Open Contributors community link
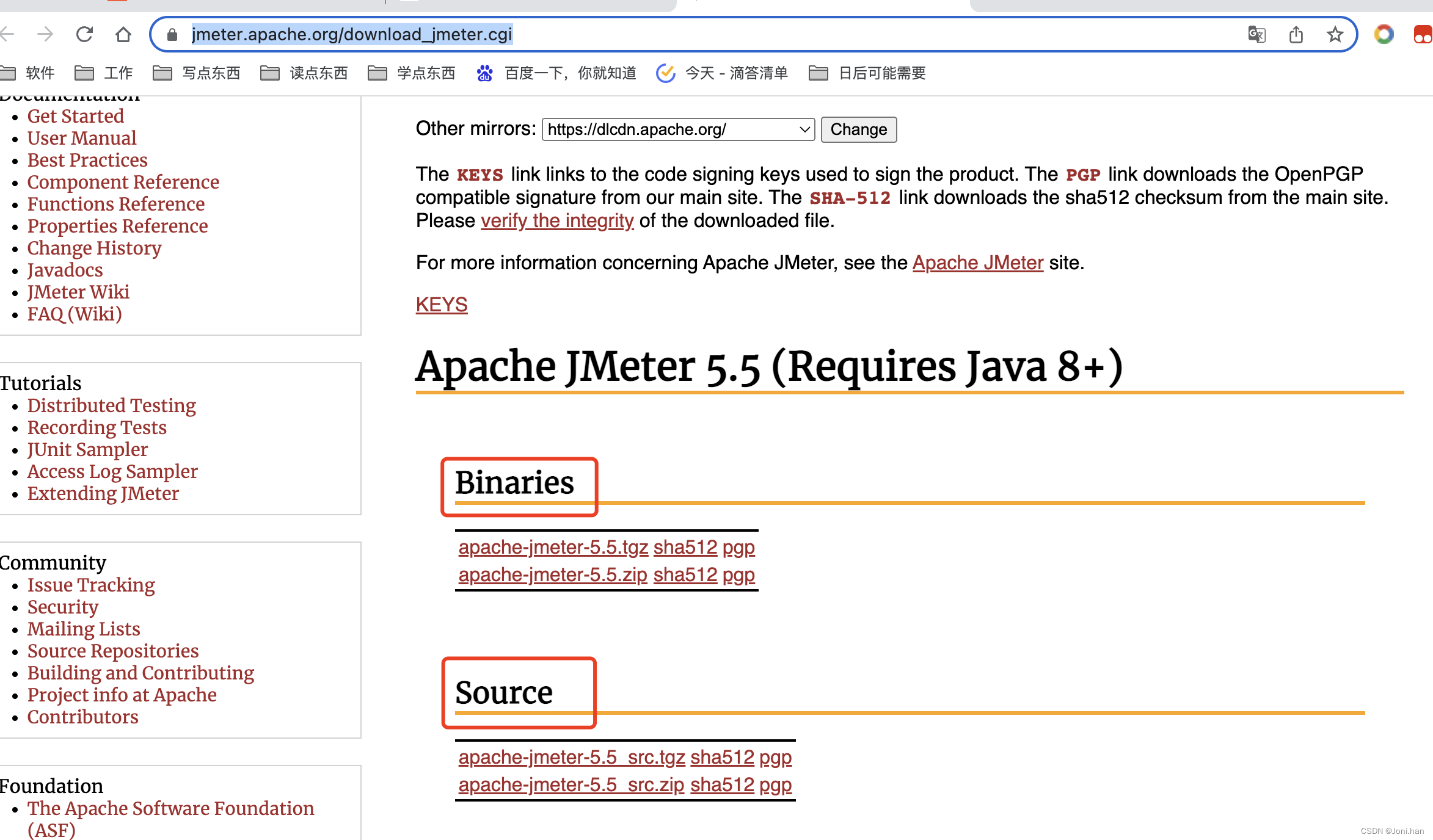Screen dimensions: 1433x840 [83, 717]
